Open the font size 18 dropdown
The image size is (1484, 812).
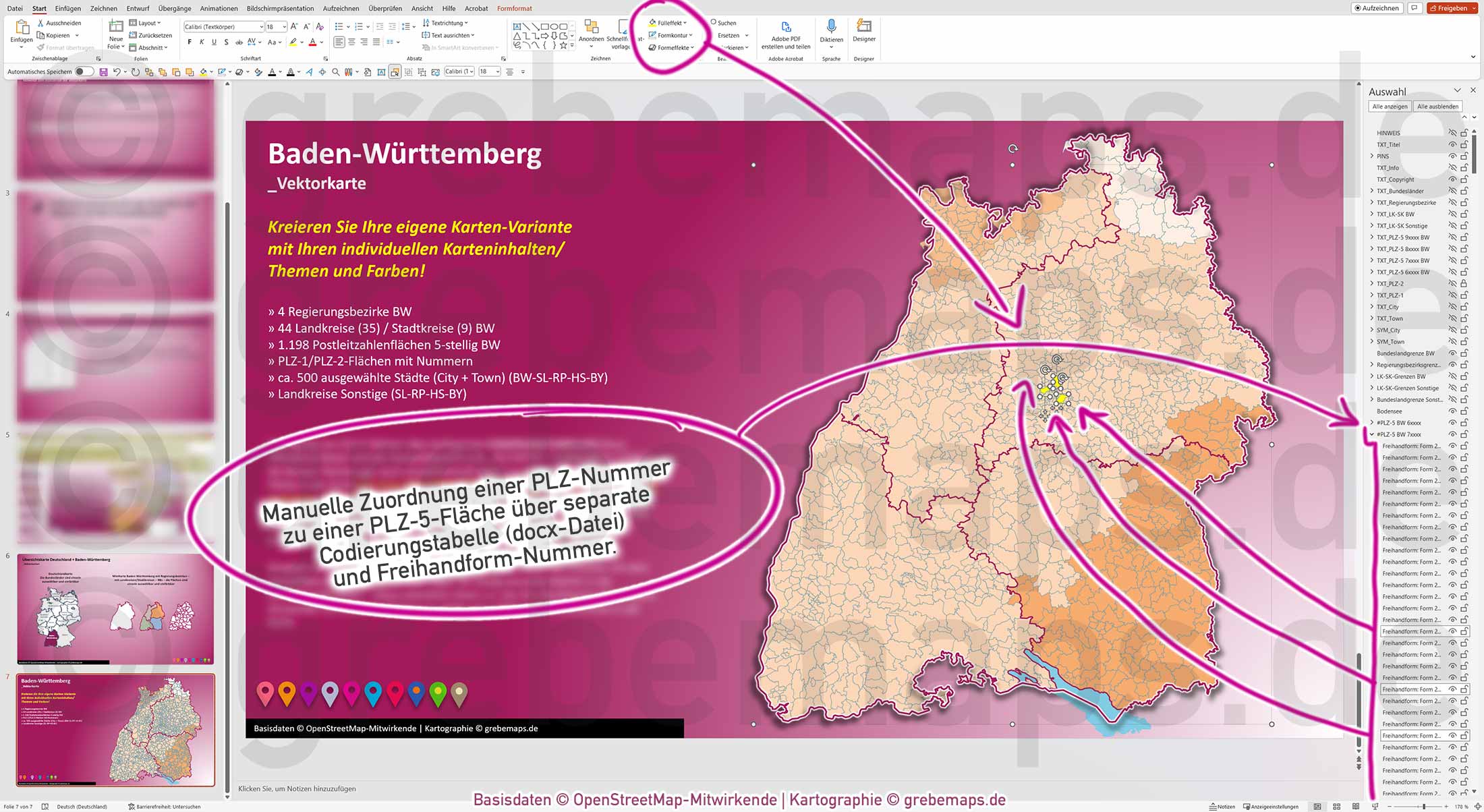pyautogui.click(x=286, y=26)
